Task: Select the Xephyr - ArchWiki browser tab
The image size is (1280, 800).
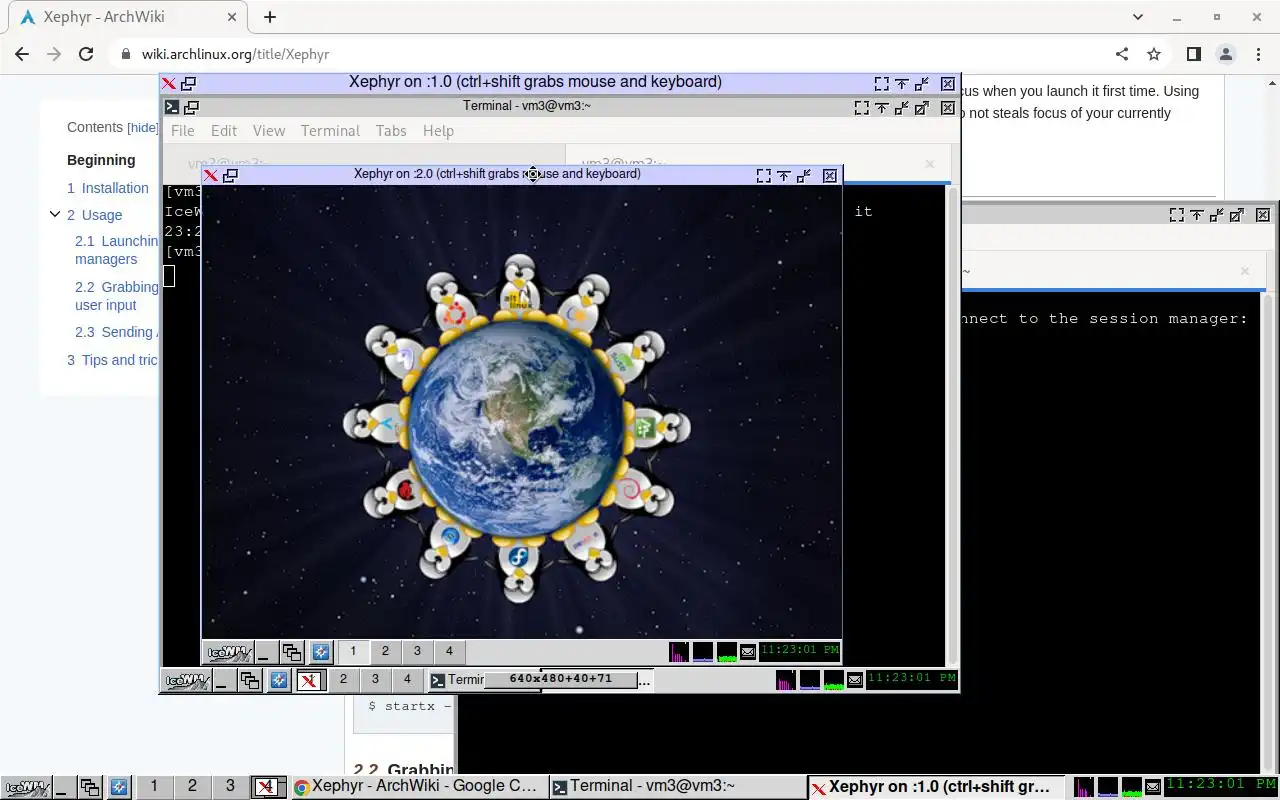Action: 128,17
